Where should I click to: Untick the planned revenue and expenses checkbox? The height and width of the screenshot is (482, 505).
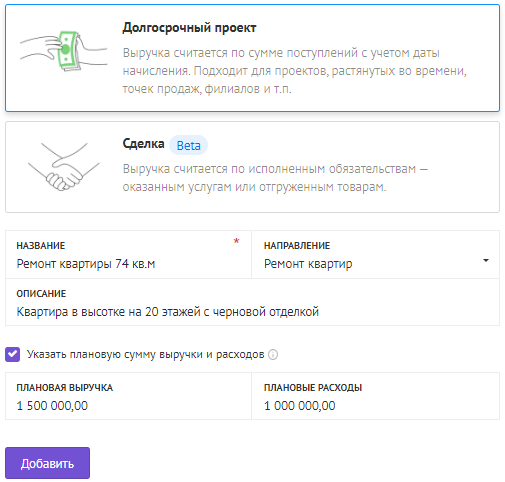(13, 354)
